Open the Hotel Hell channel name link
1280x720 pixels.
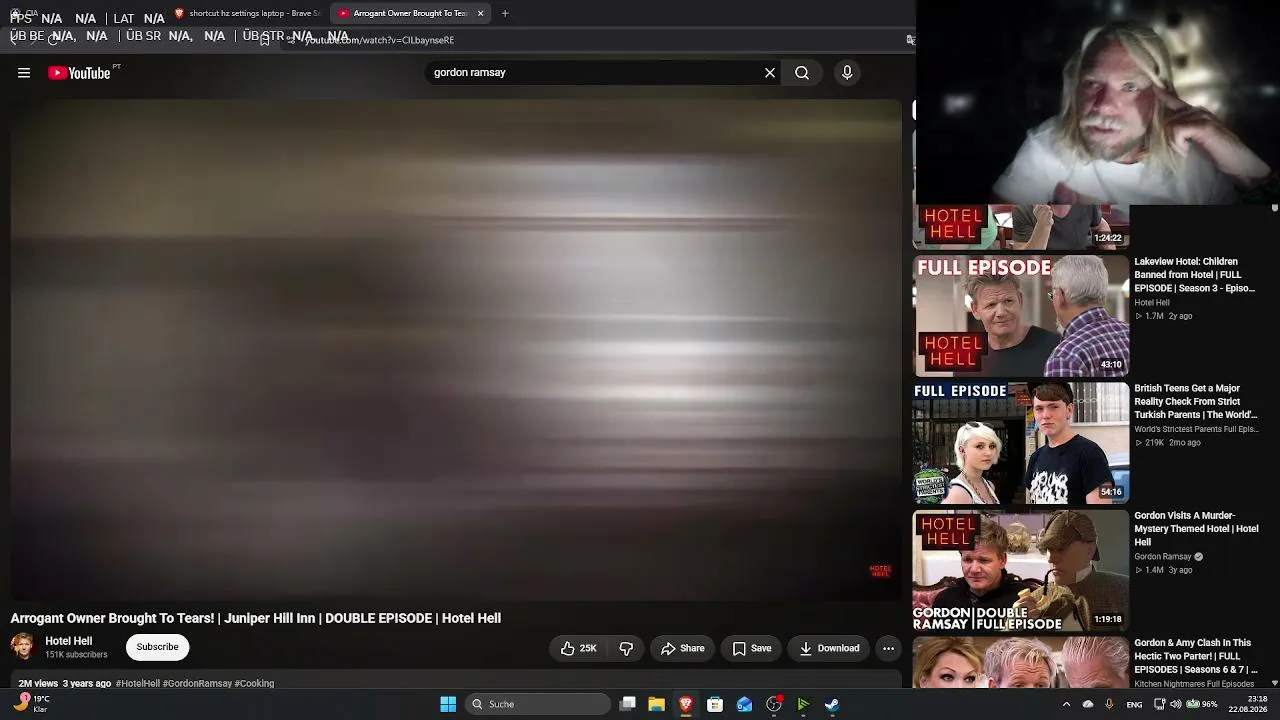pyautogui.click(x=69, y=641)
